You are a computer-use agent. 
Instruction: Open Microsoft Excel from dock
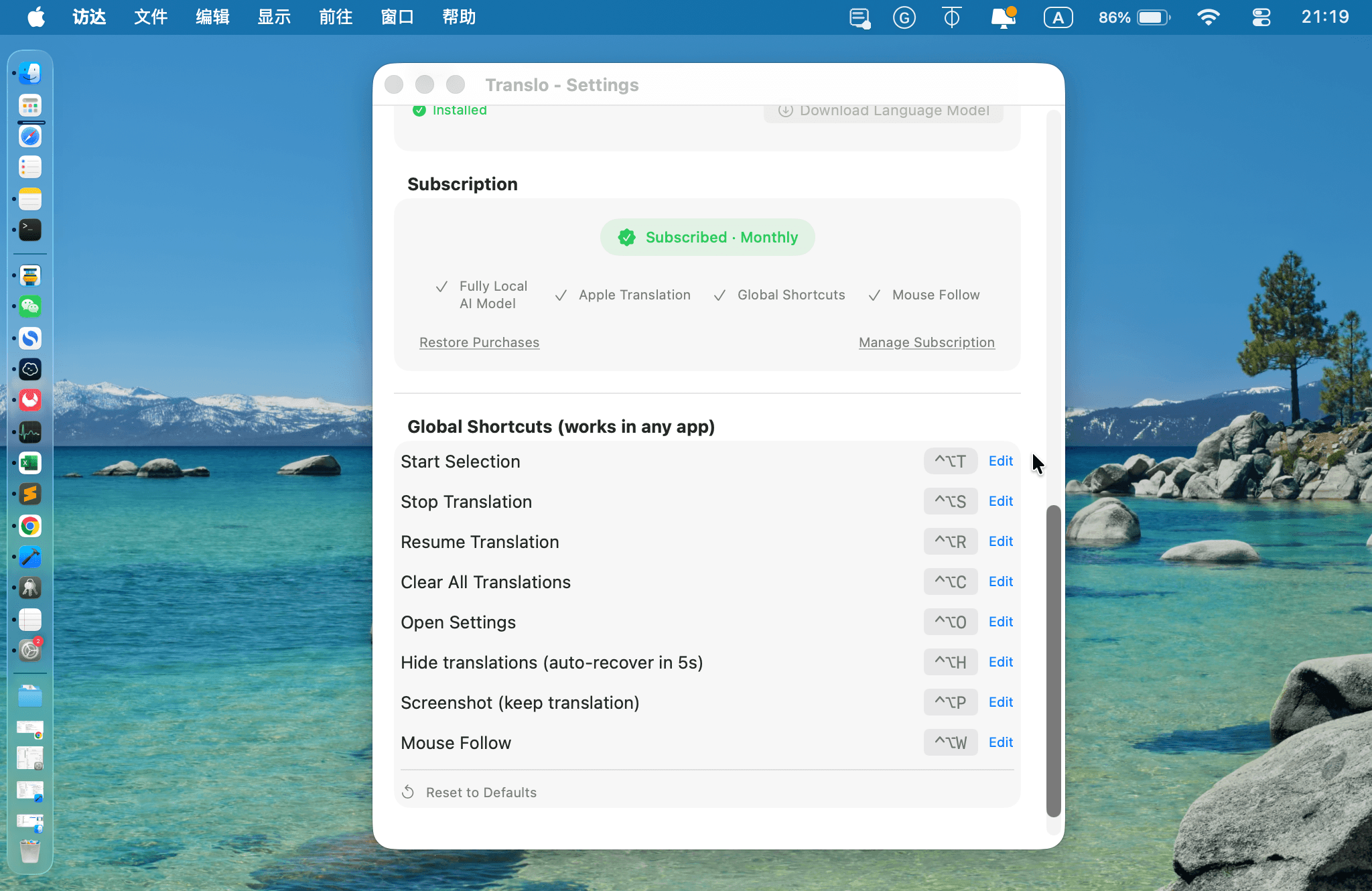coord(30,463)
